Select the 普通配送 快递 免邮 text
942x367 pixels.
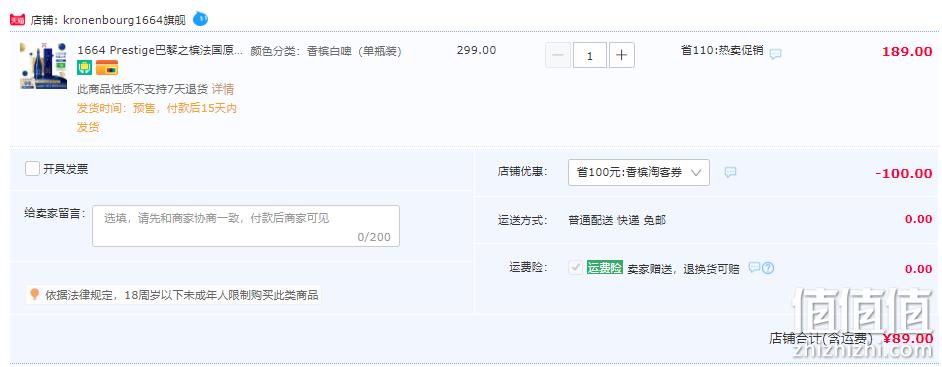point(617,220)
